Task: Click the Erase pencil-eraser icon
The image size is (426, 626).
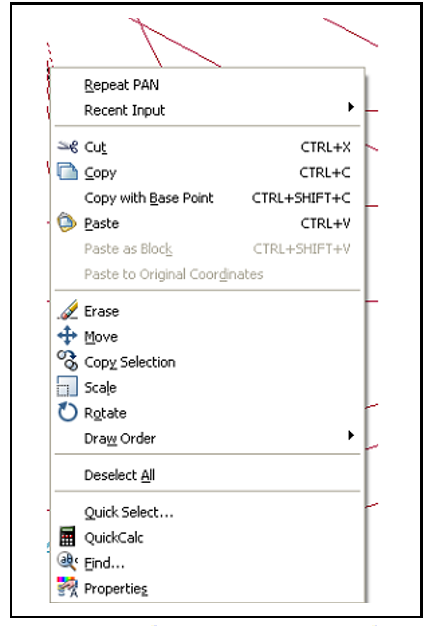Action: point(67,310)
